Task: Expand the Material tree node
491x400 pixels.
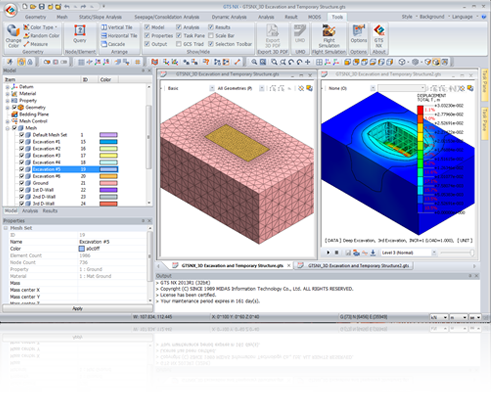Action: pos(7,94)
